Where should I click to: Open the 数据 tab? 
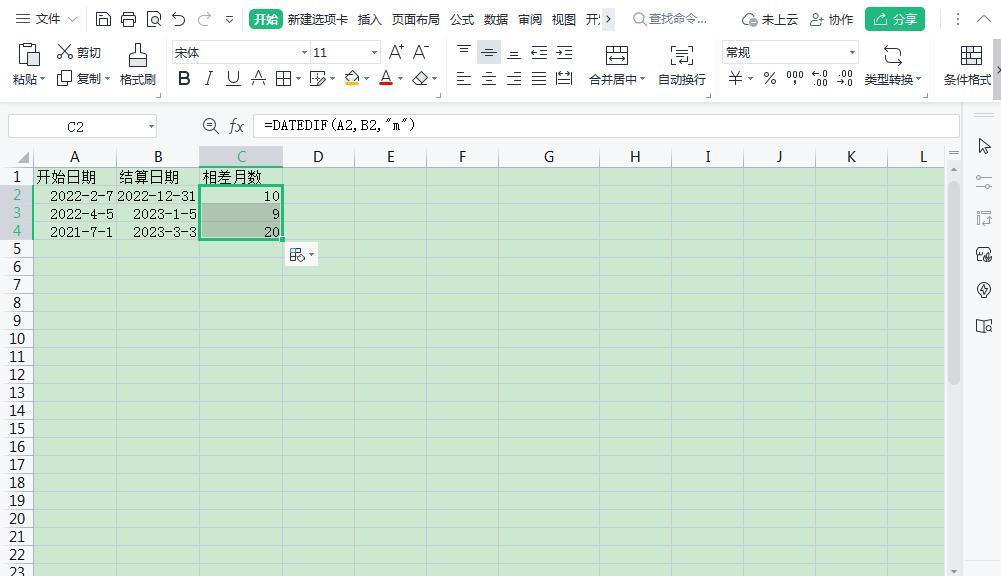click(496, 19)
